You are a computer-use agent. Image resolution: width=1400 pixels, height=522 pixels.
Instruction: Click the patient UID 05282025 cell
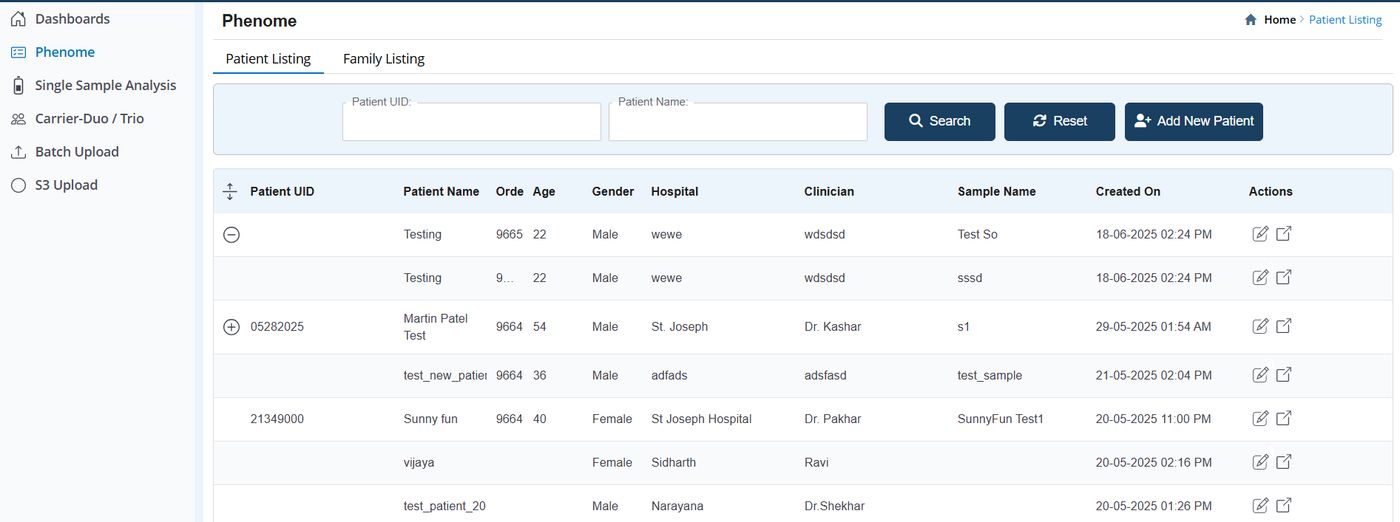click(x=277, y=327)
